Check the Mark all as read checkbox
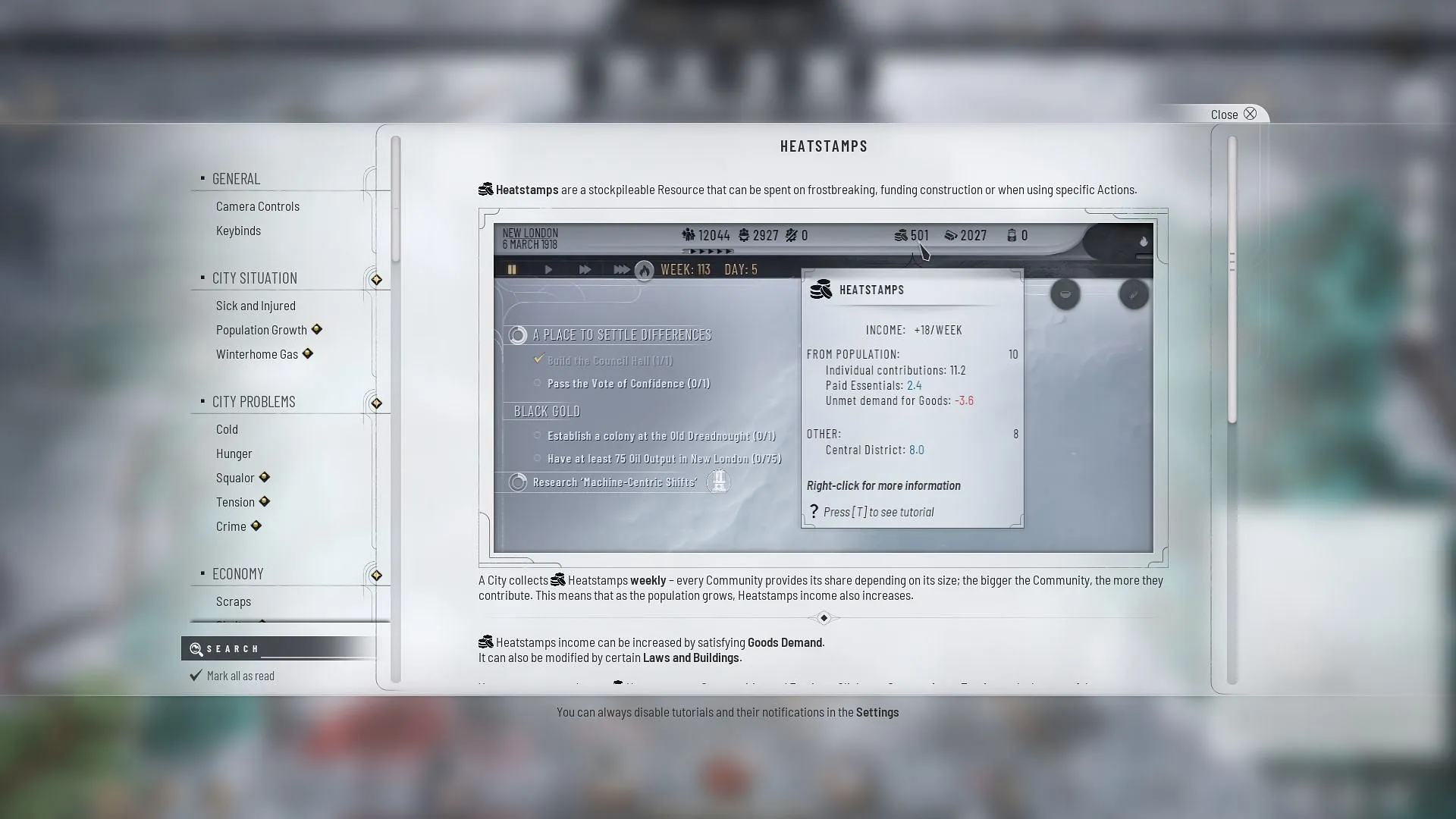Screen dimensions: 1456x819 click(196, 675)
